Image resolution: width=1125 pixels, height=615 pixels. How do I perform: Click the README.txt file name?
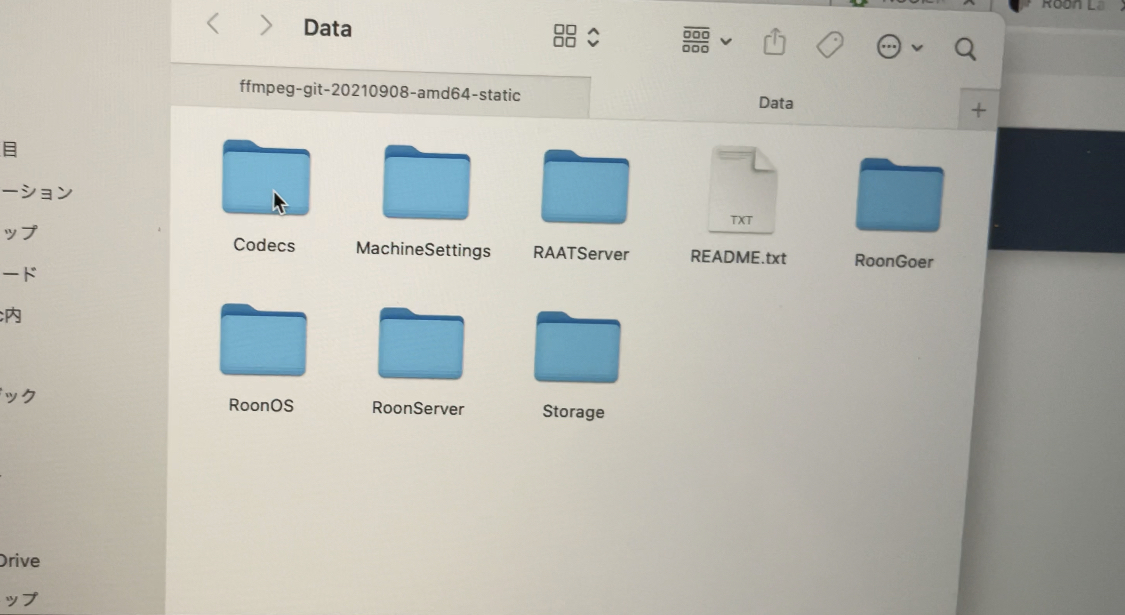click(x=738, y=257)
